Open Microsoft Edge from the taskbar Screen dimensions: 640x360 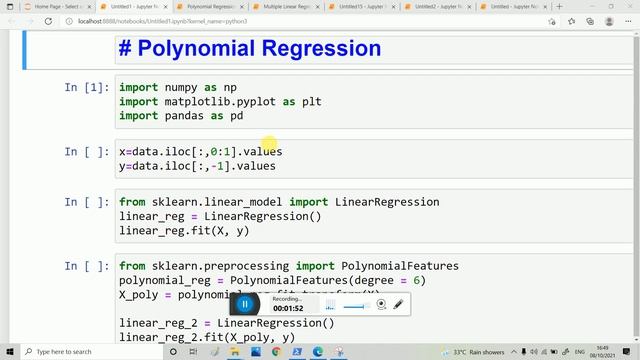tap(318, 351)
